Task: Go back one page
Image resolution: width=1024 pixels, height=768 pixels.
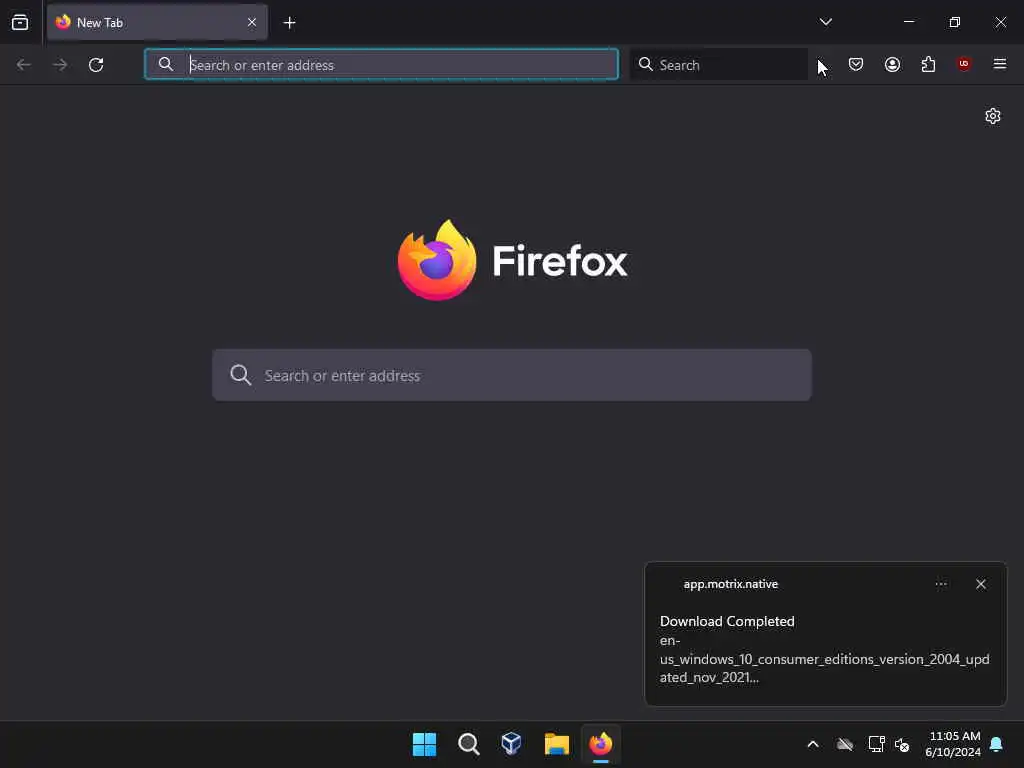Action: pyautogui.click(x=24, y=65)
